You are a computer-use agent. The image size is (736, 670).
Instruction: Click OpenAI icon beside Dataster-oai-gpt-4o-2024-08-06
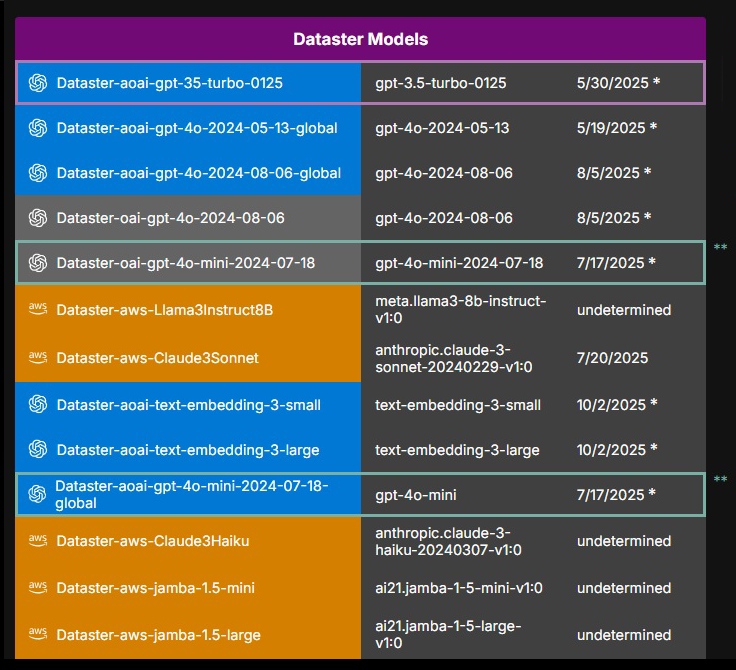38,218
